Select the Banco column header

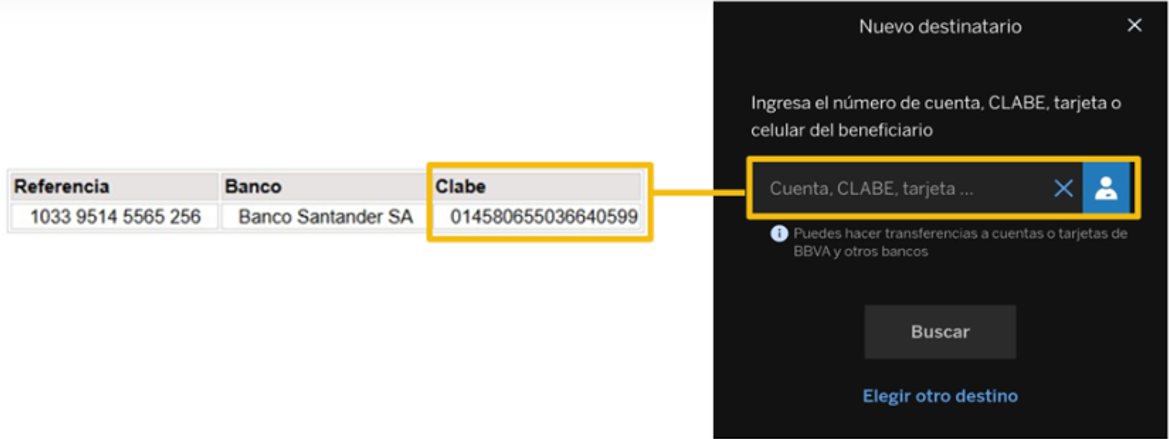(x=253, y=187)
